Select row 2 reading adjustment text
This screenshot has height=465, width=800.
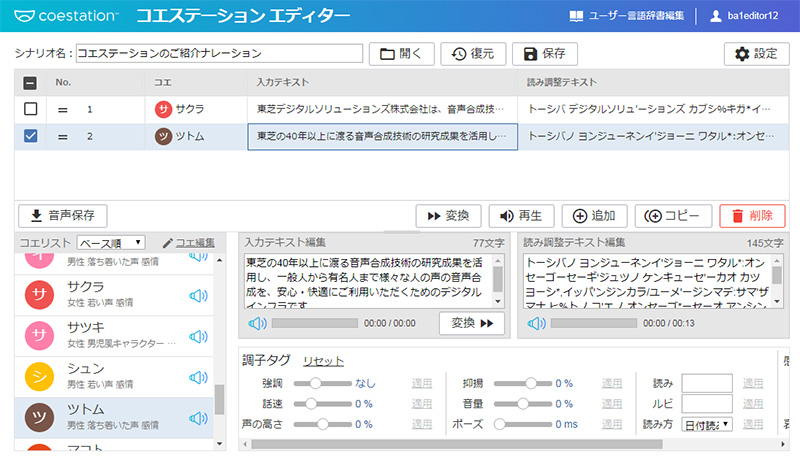pos(653,136)
